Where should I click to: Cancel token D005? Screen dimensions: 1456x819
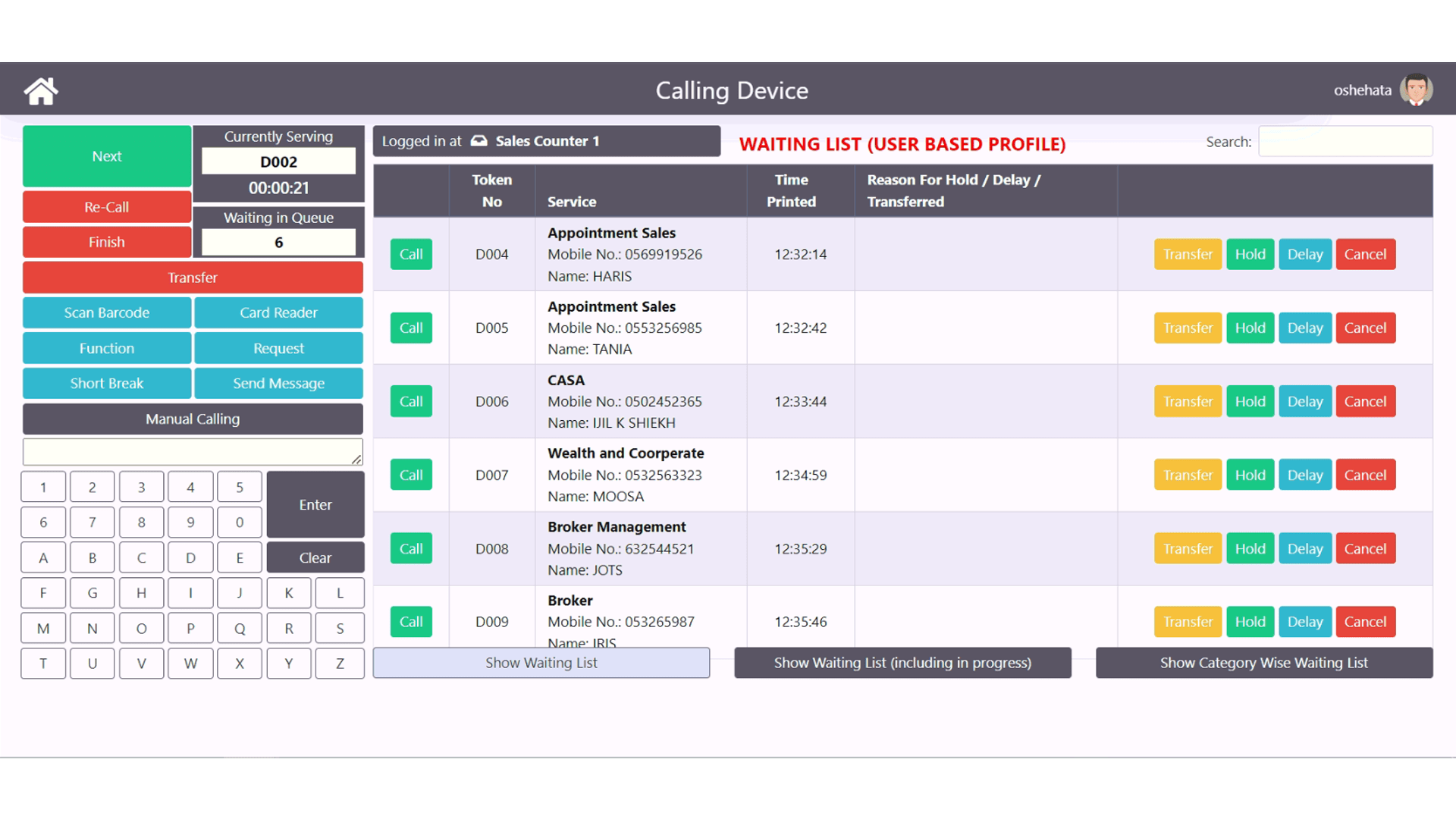[1365, 328]
